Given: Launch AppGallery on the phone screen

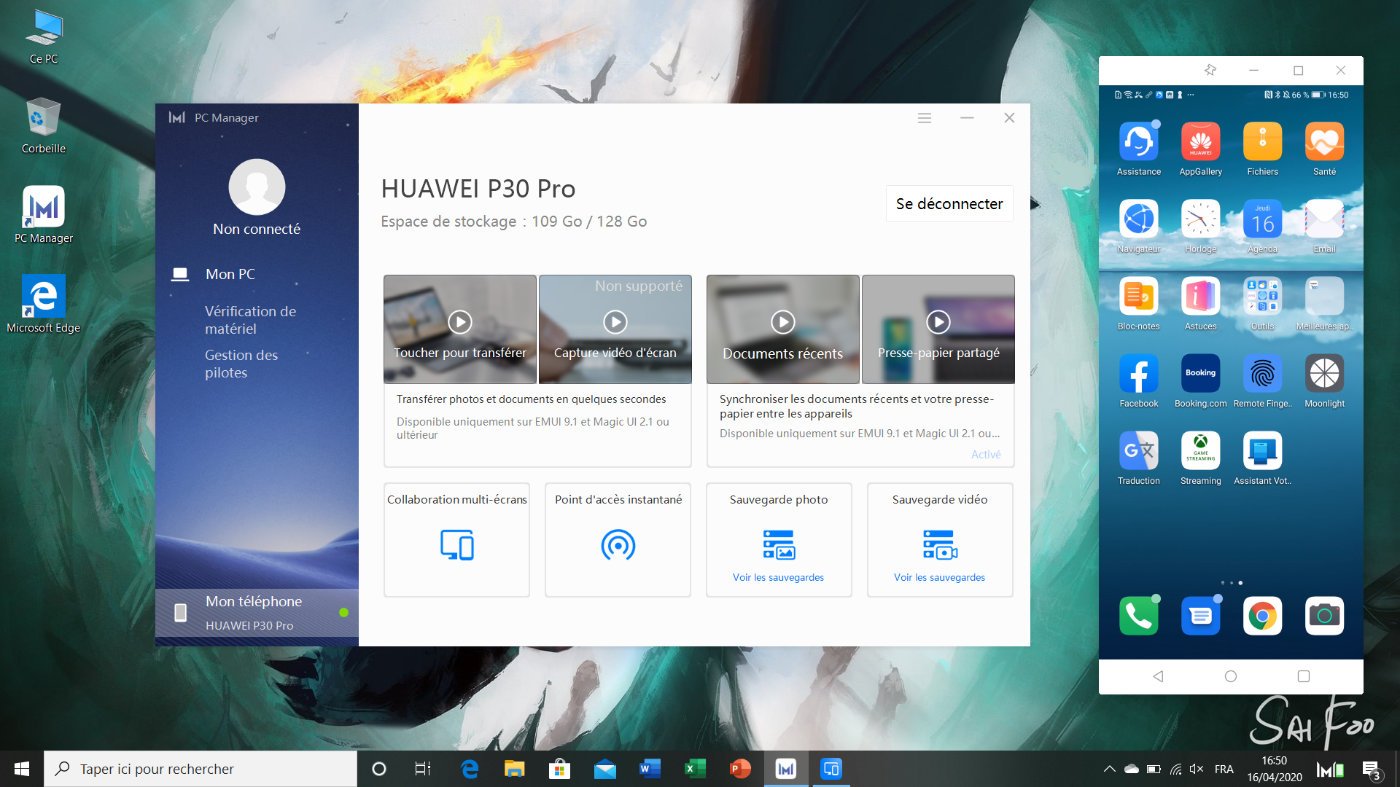Looking at the screenshot, I should pyautogui.click(x=1200, y=143).
